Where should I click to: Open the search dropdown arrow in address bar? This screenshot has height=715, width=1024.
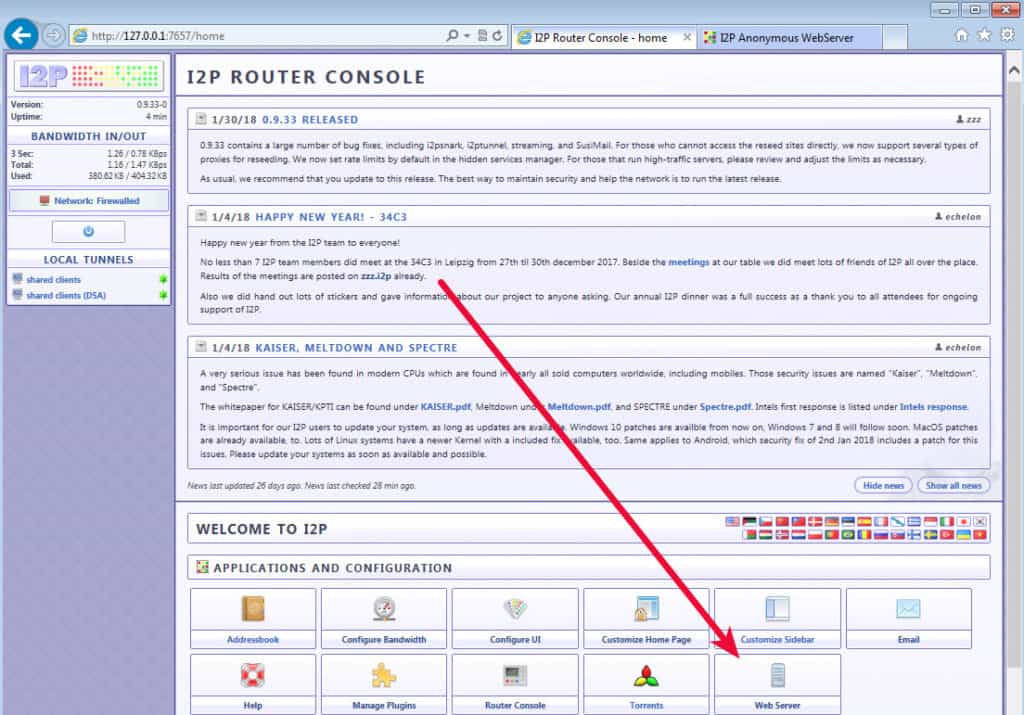467,36
